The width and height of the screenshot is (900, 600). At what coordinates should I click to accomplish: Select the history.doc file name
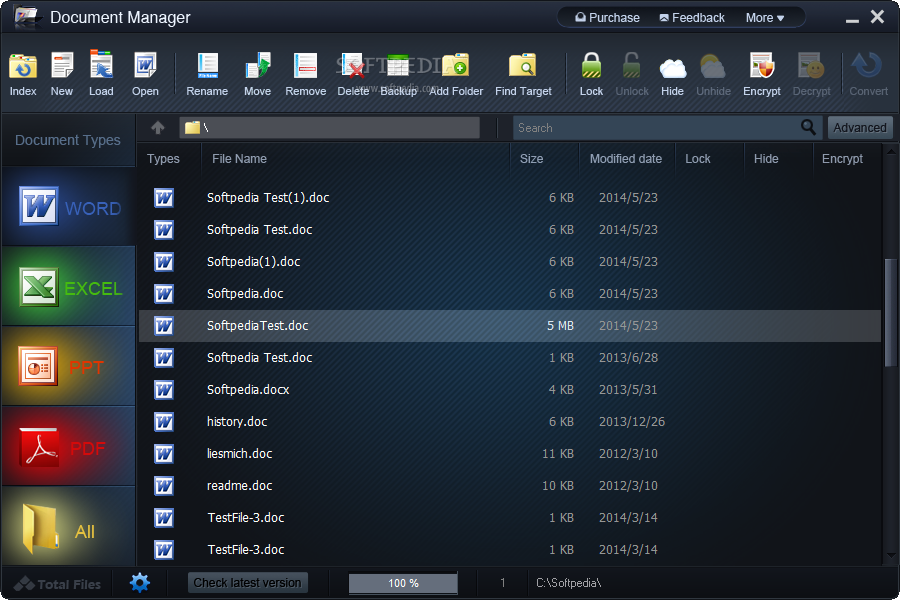237,422
